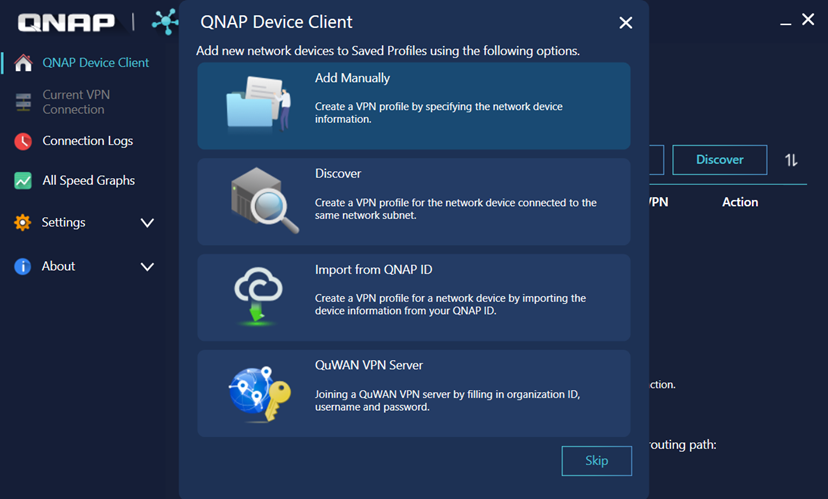Click the sort arrows icon next to Discover
Screen dimensions: 828x499
pyautogui.click(x=791, y=160)
